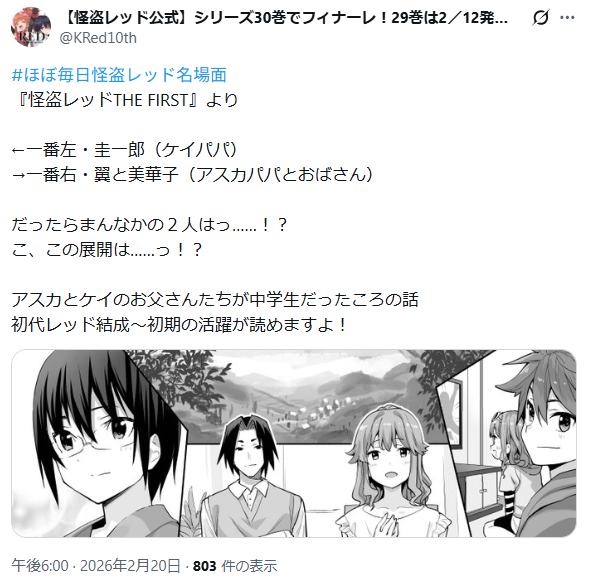Click the 2026年2月20日 date

click(x=130, y=566)
